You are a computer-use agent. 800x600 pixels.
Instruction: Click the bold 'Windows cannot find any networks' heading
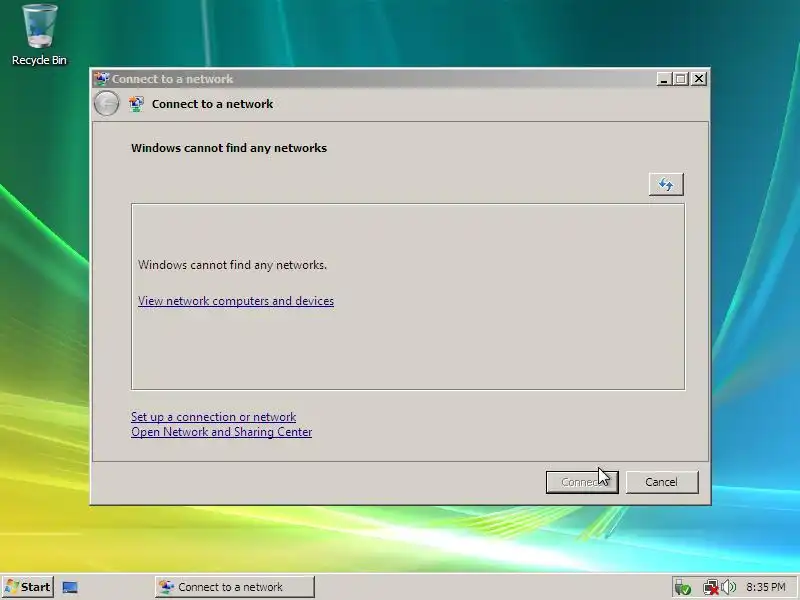pos(229,148)
